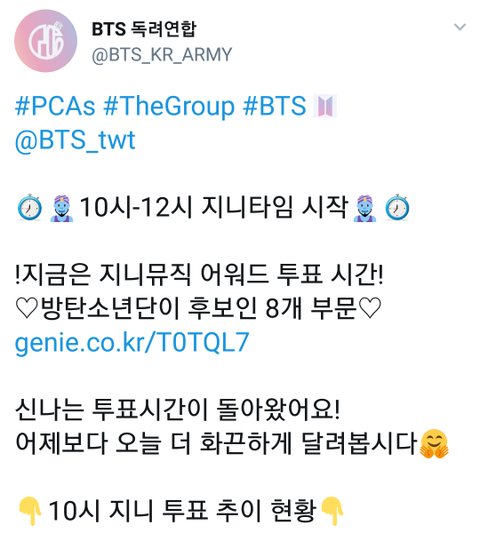Image resolution: width=480 pixels, height=541 pixels.
Task: Open the #TheGroup hashtag
Action: click(169, 107)
